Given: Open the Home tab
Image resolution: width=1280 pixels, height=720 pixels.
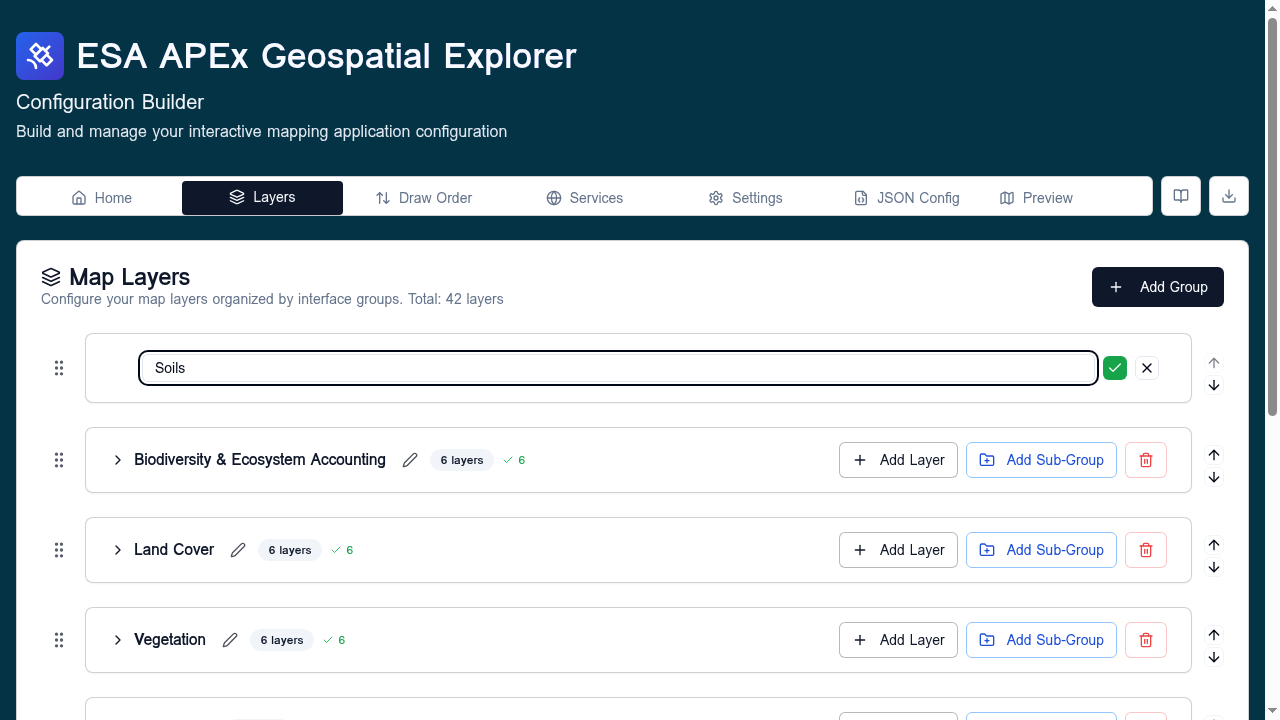Looking at the screenshot, I should (101, 198).
